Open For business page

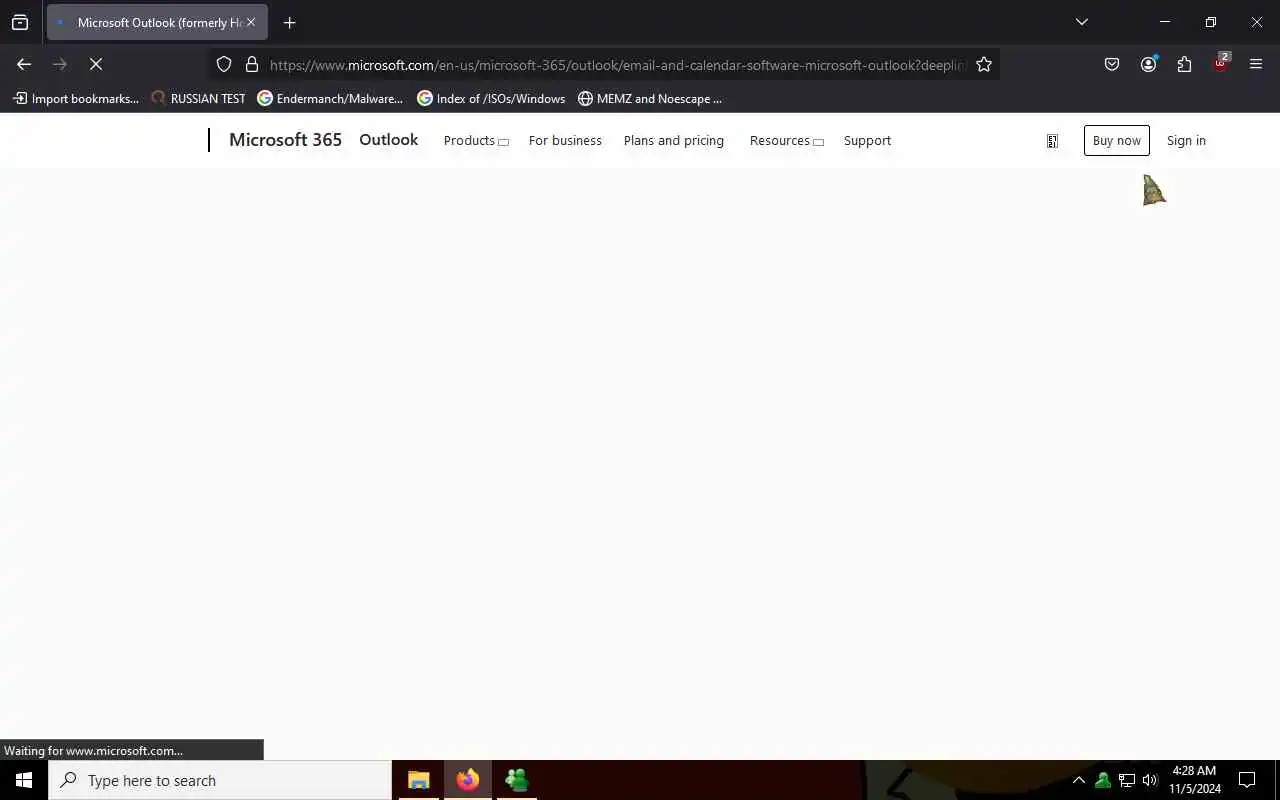point(565,141)
